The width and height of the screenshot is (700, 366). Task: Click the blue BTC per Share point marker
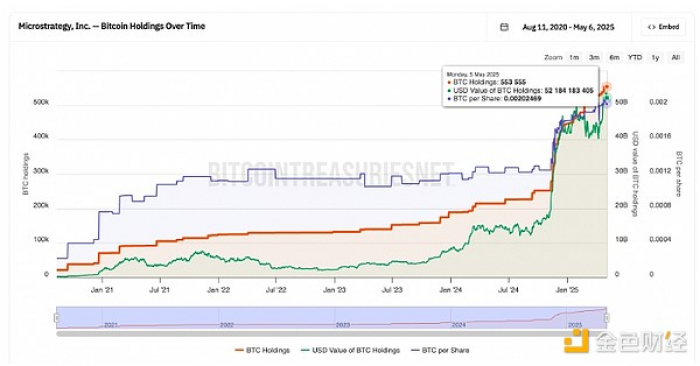point(607,103)
